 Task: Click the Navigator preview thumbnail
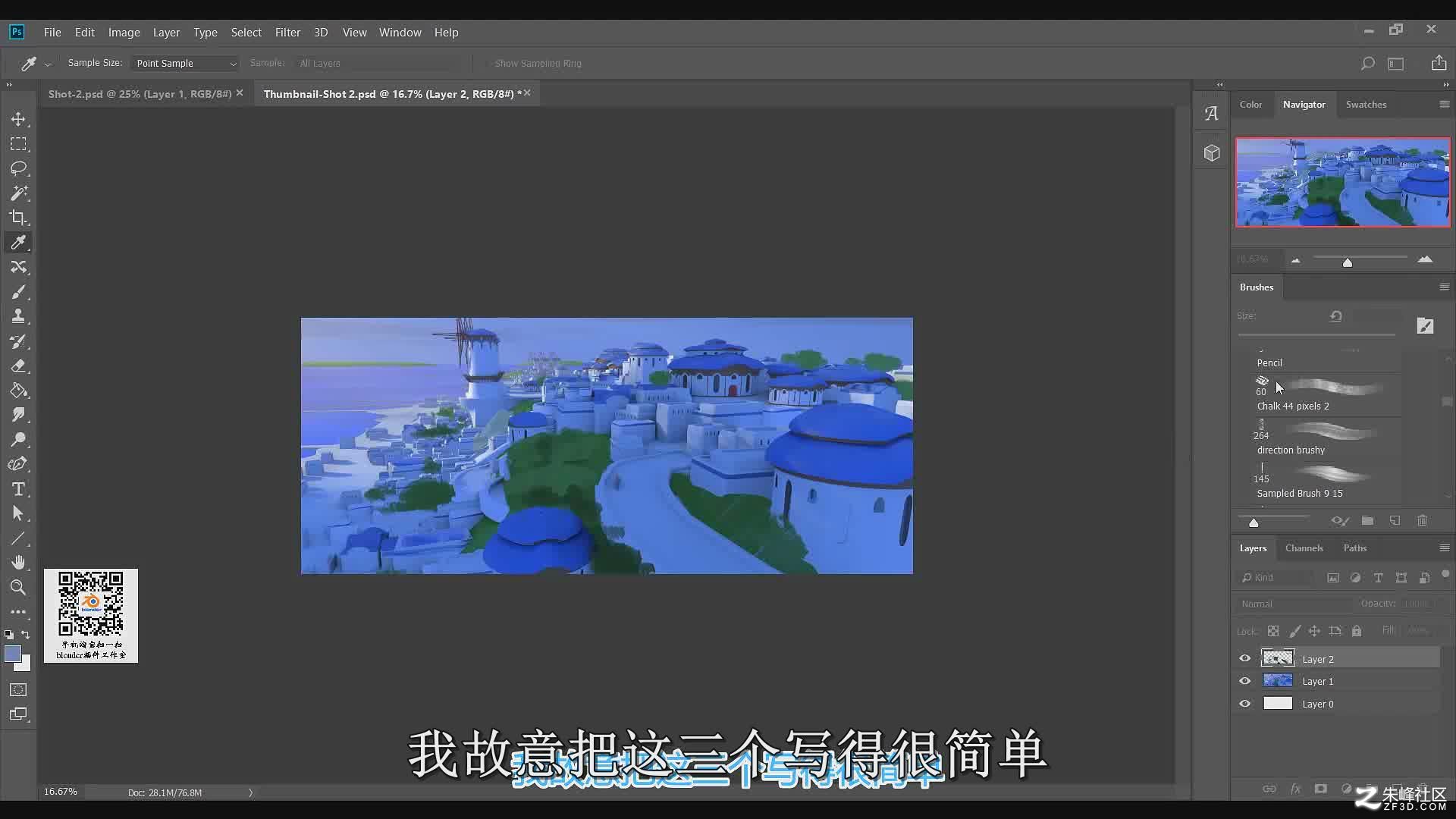[1342, 182]
